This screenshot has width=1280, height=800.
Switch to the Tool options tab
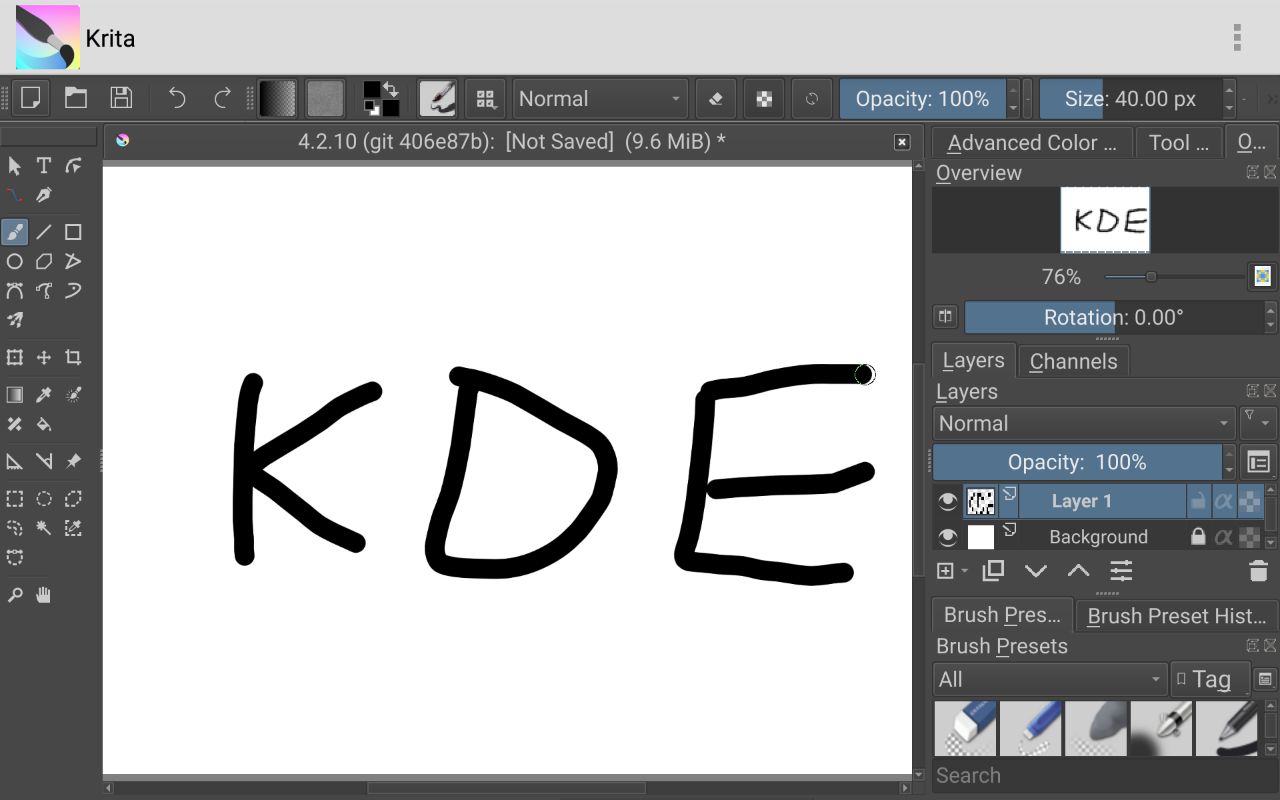pos(1180,143)
